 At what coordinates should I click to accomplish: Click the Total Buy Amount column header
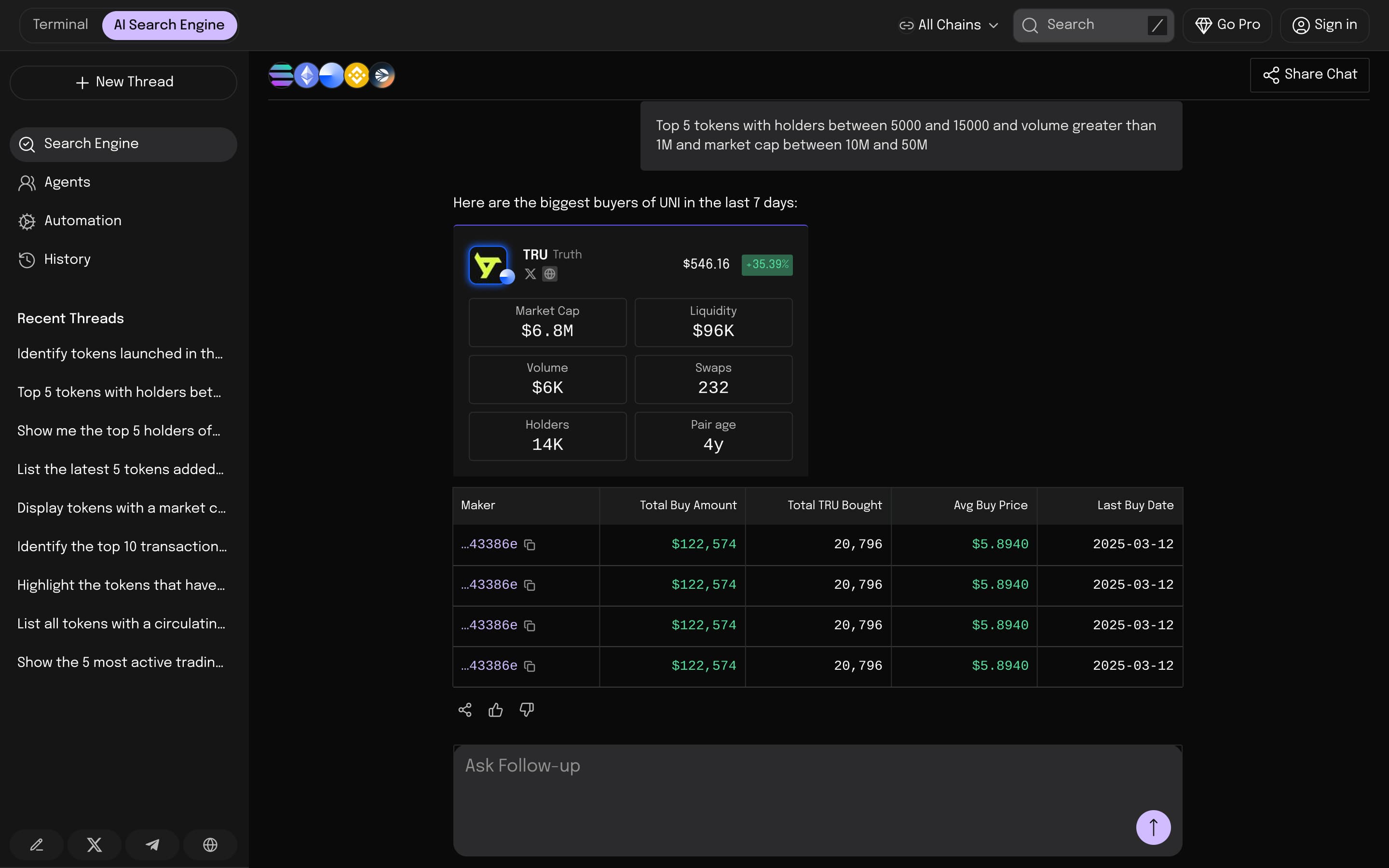click(x=672, y=506)
